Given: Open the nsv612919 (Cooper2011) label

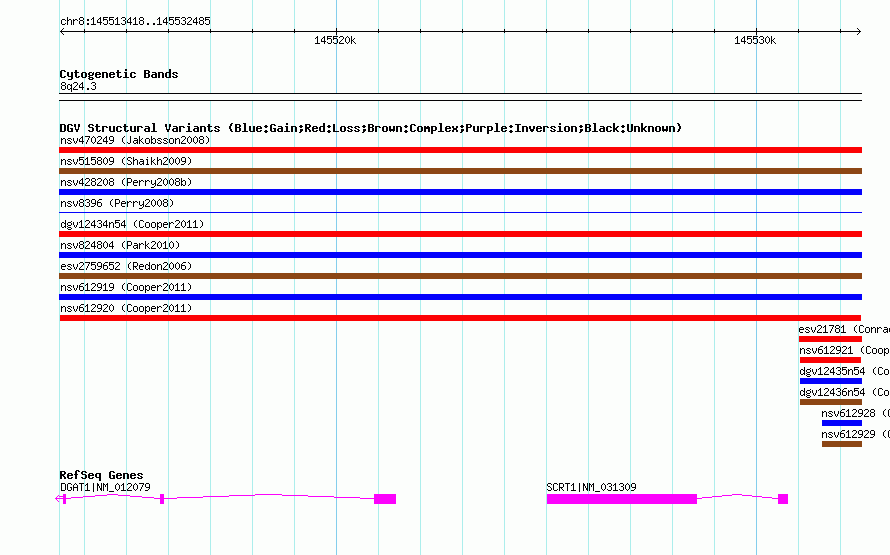Looking at the screenshot, I should [126, 287].
